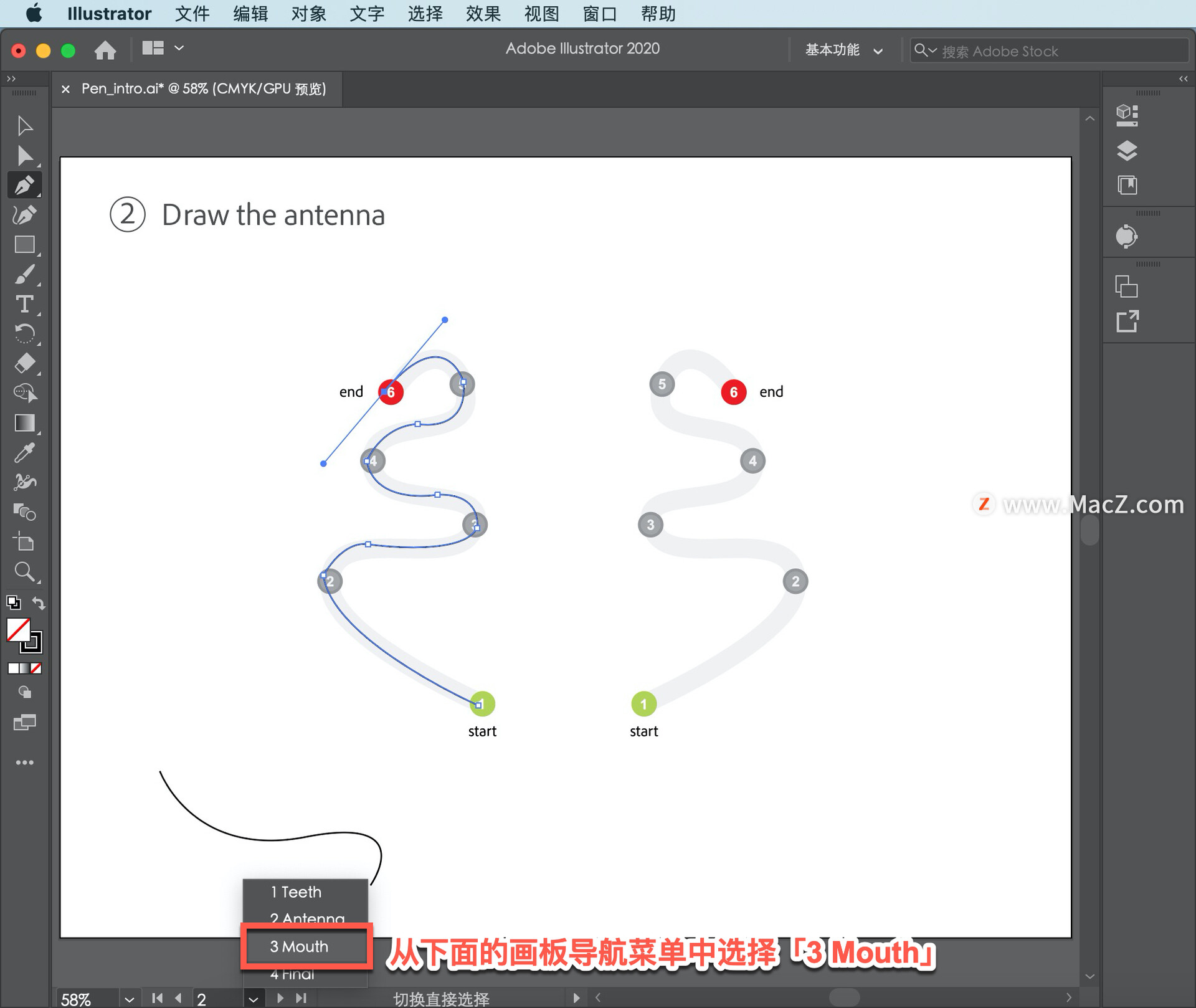1196x1008 pixels.
Task: Select the Direct Selection tool
Action: pos(24,156)
